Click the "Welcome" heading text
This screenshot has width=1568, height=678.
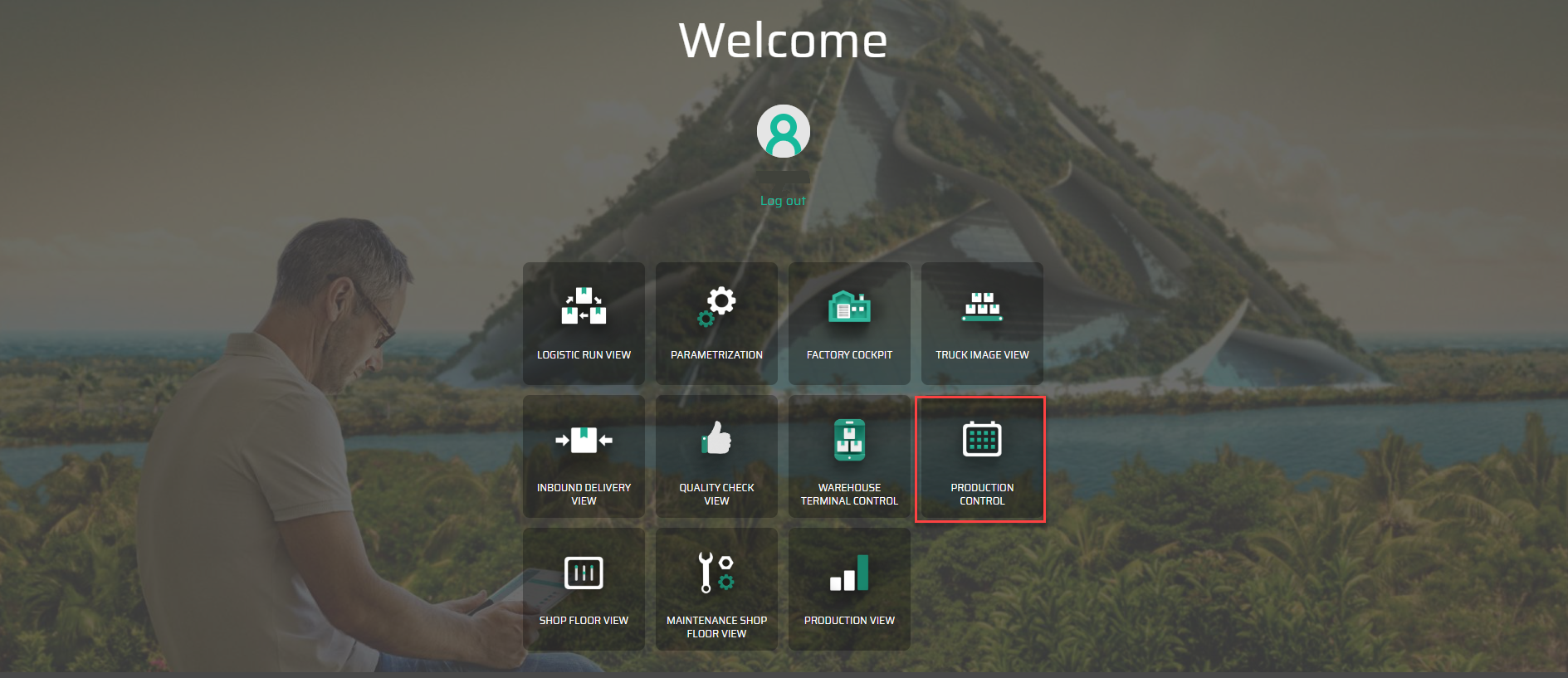[783, 41]
